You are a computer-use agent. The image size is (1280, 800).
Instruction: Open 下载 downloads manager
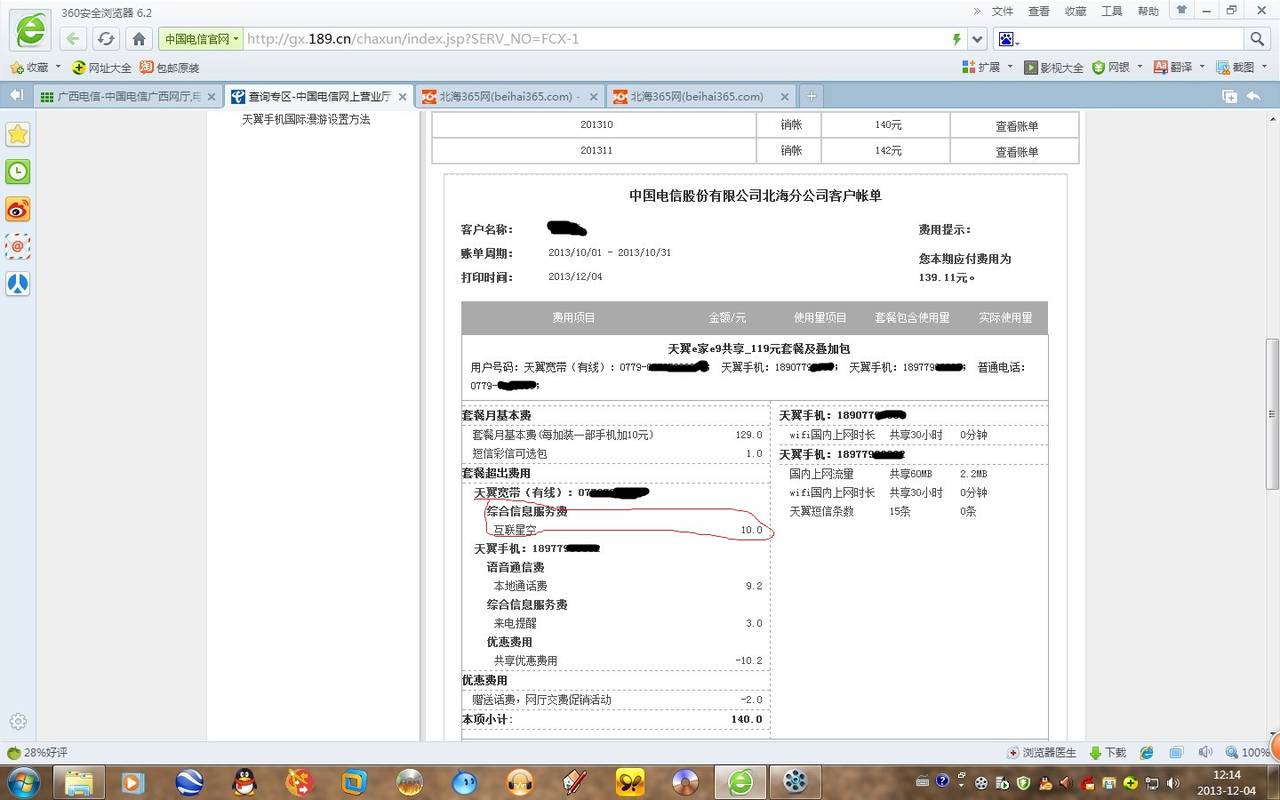click(x=1108, y=752)
